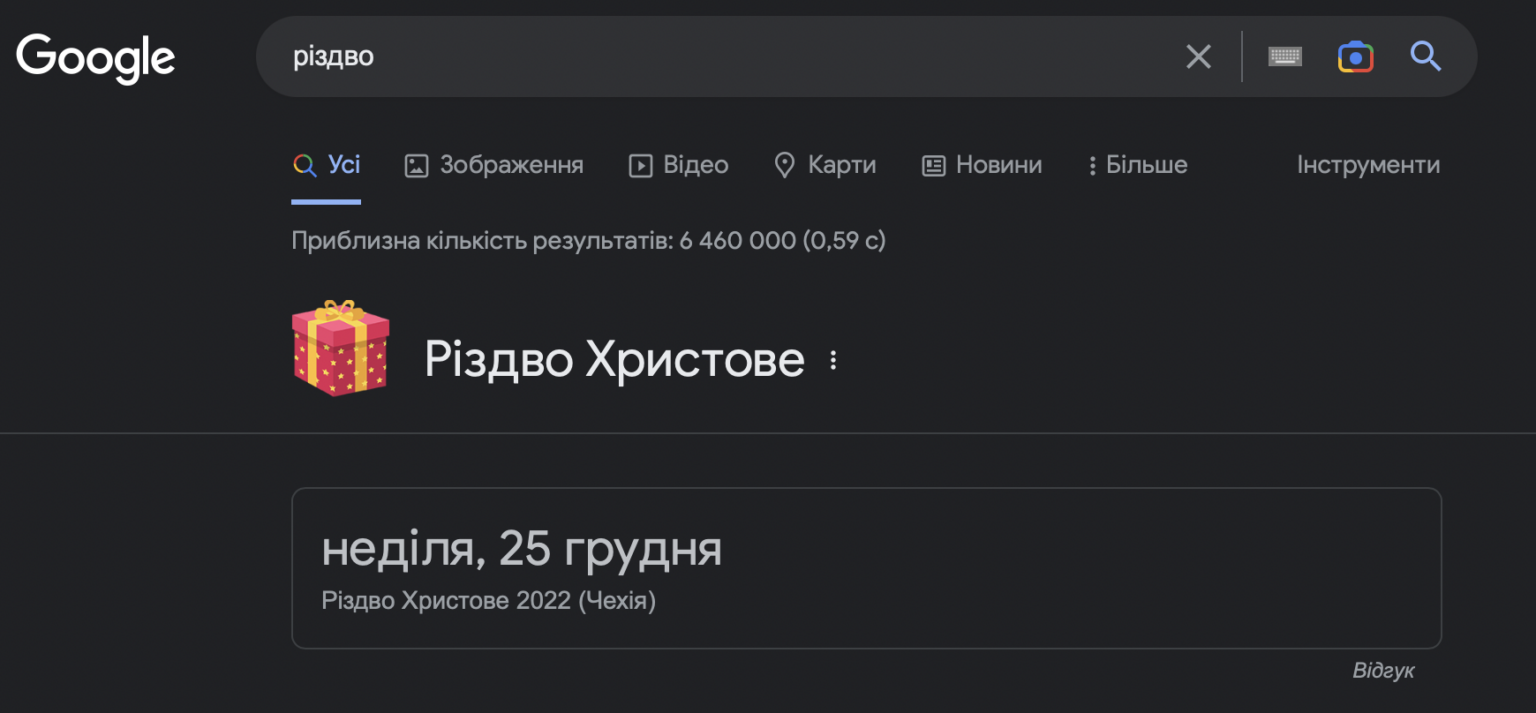Click the approximate results count text
The image size is (1536, 713).
588,241
